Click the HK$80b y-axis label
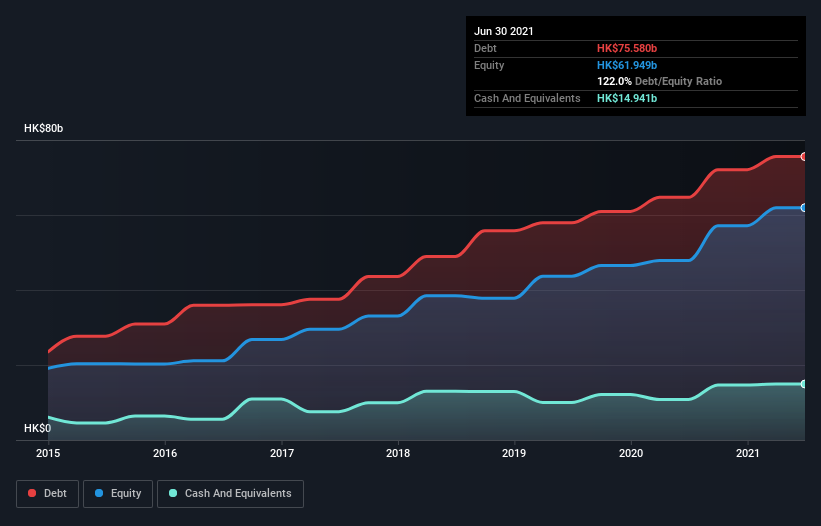The height and width of the screenshot is (526, 821). click(43, 128)
